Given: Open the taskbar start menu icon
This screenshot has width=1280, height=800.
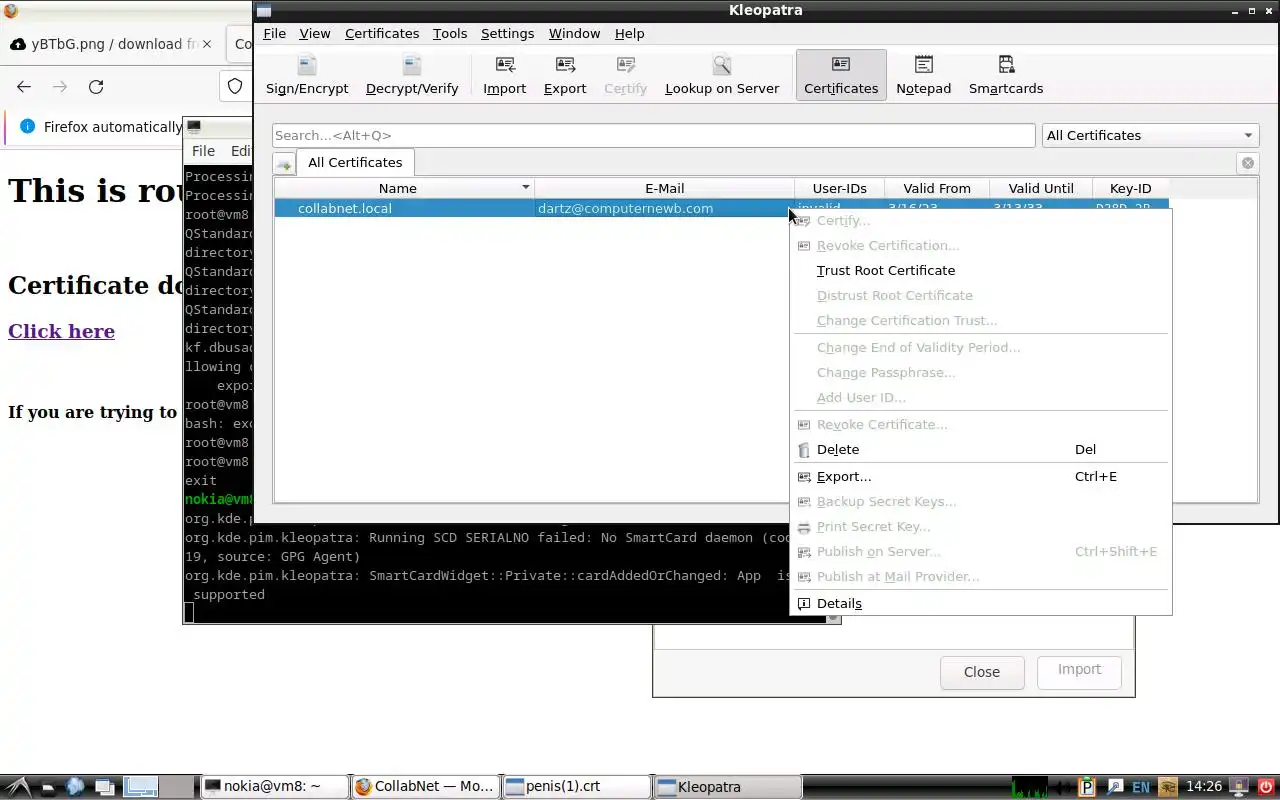Looking at the screenshot, I should pos(18,787).
